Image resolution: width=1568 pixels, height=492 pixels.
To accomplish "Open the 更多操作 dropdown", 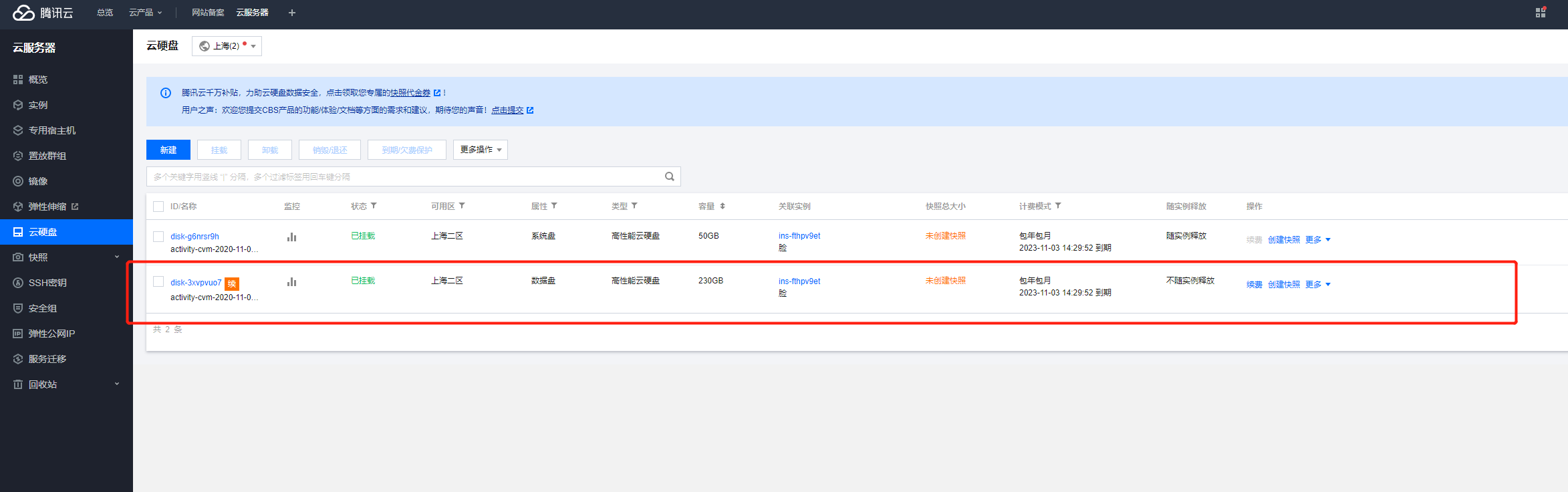I will (x=481, y=150).
